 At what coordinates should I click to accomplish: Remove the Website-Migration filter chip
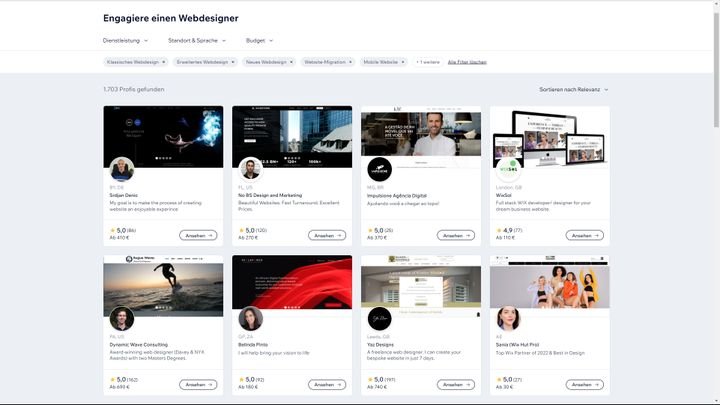pyautogui.click(x=350, y=62)
